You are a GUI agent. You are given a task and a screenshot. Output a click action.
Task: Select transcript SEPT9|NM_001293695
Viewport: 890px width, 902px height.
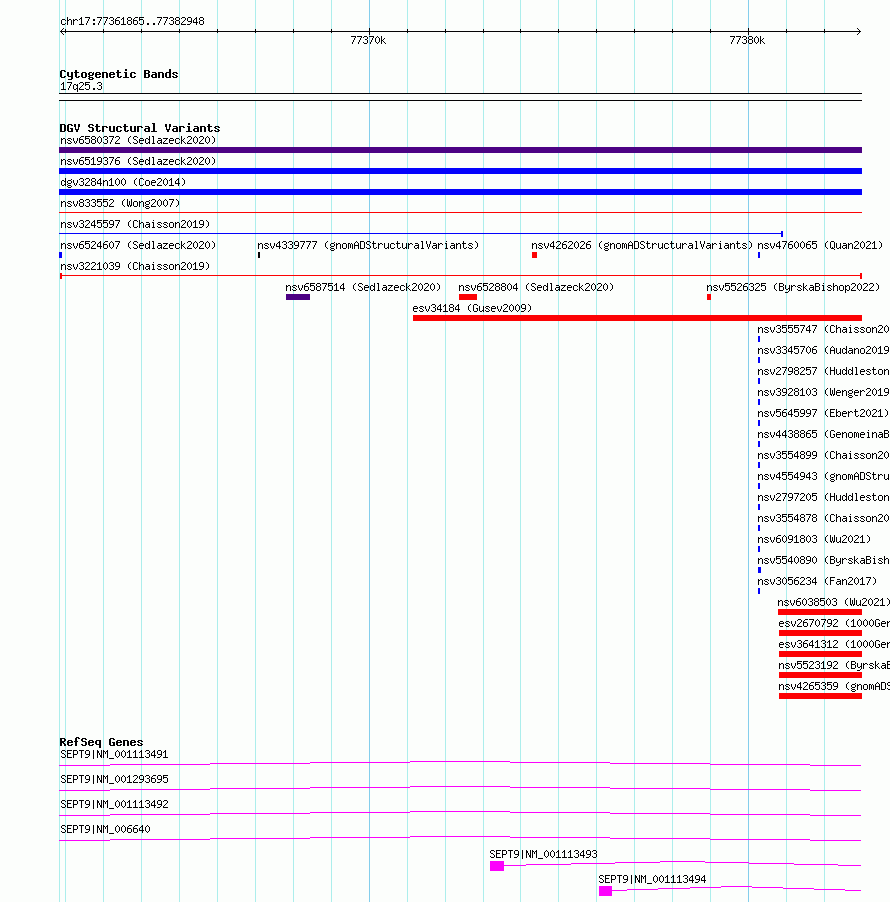pos(114,779)
